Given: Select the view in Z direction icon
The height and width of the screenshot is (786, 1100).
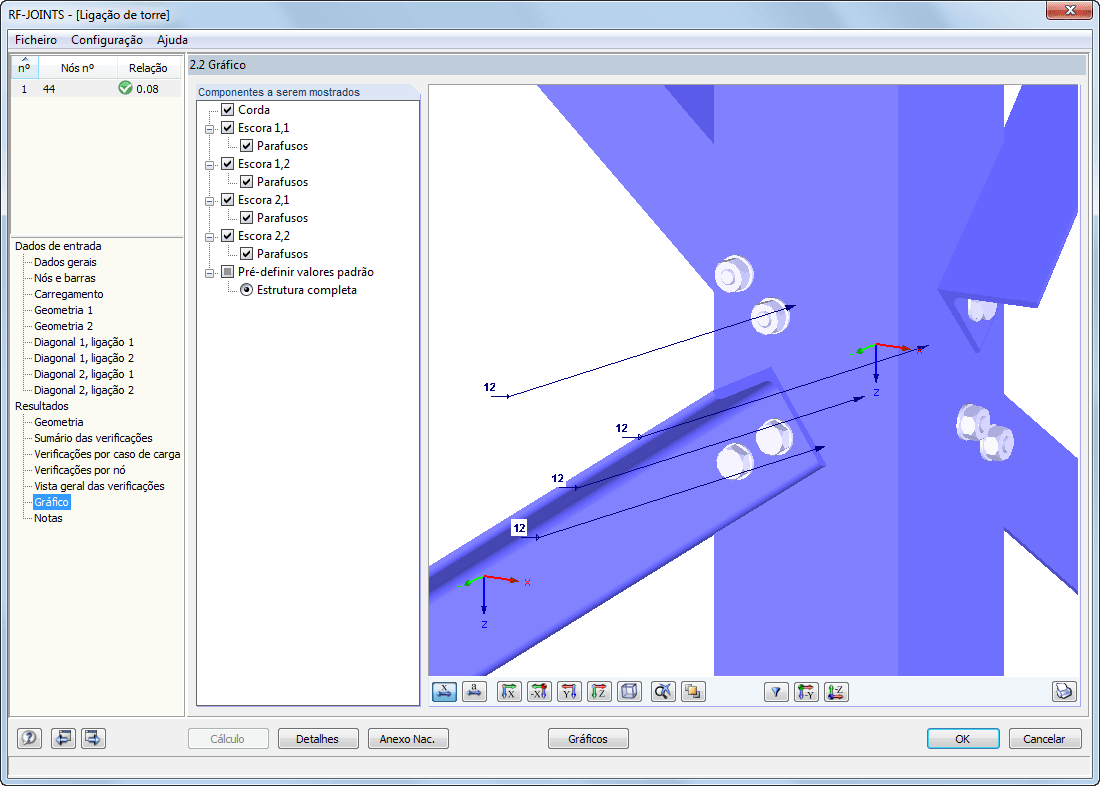Looking at the screenshot, I should 598,691.
